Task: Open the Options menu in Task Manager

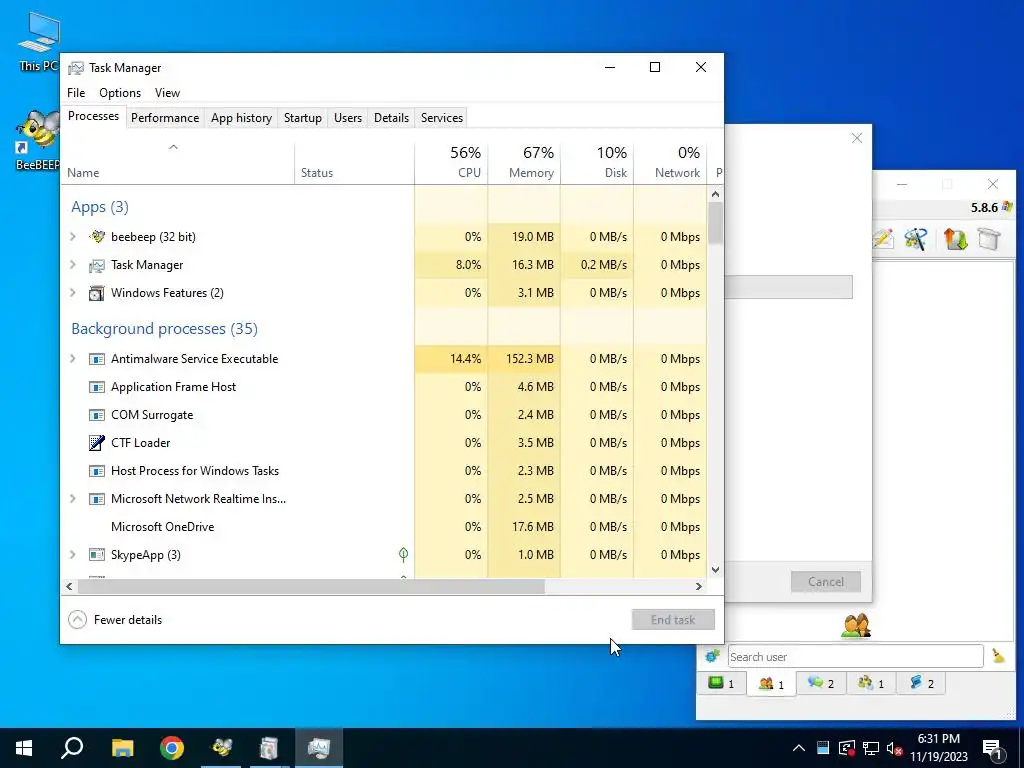Action: coord(120,93)
